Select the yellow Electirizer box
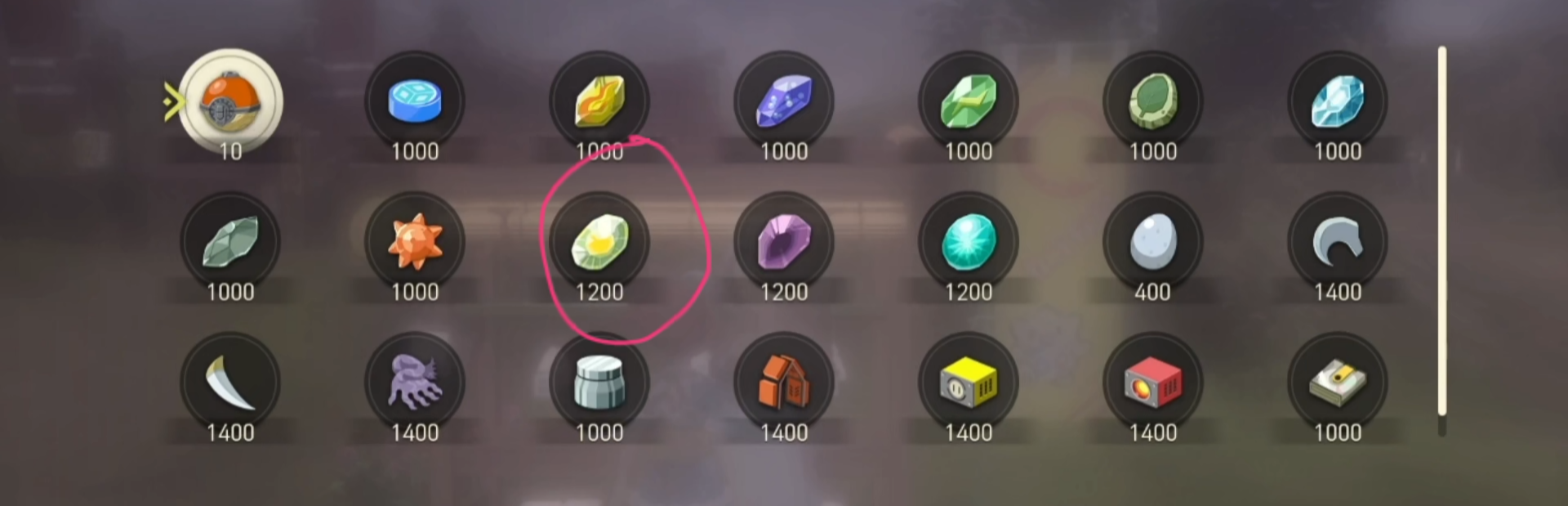Viewport: 1568px width, 506px height. pos(969,383)
